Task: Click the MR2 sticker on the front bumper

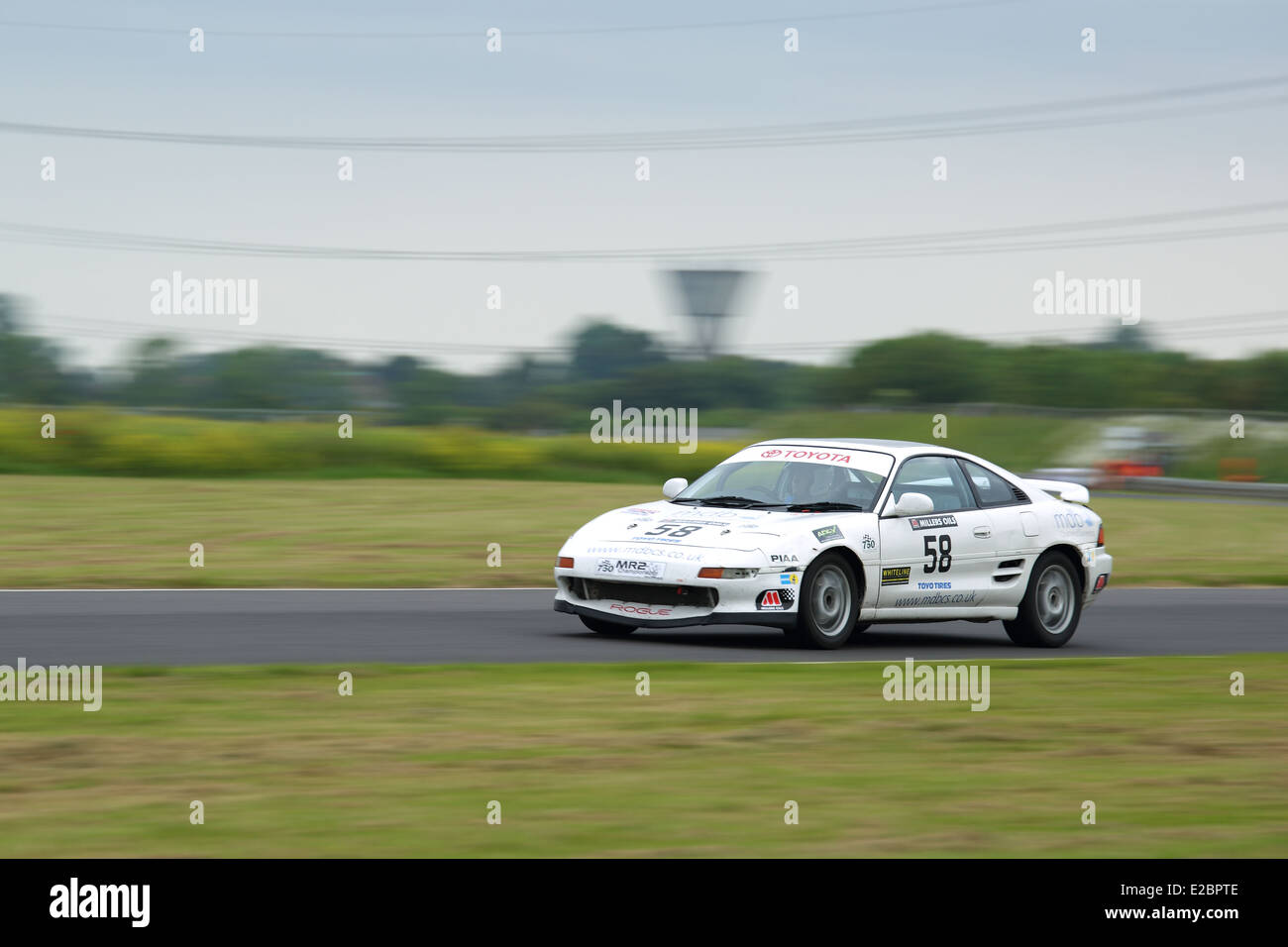Action: tap(630, 568)
